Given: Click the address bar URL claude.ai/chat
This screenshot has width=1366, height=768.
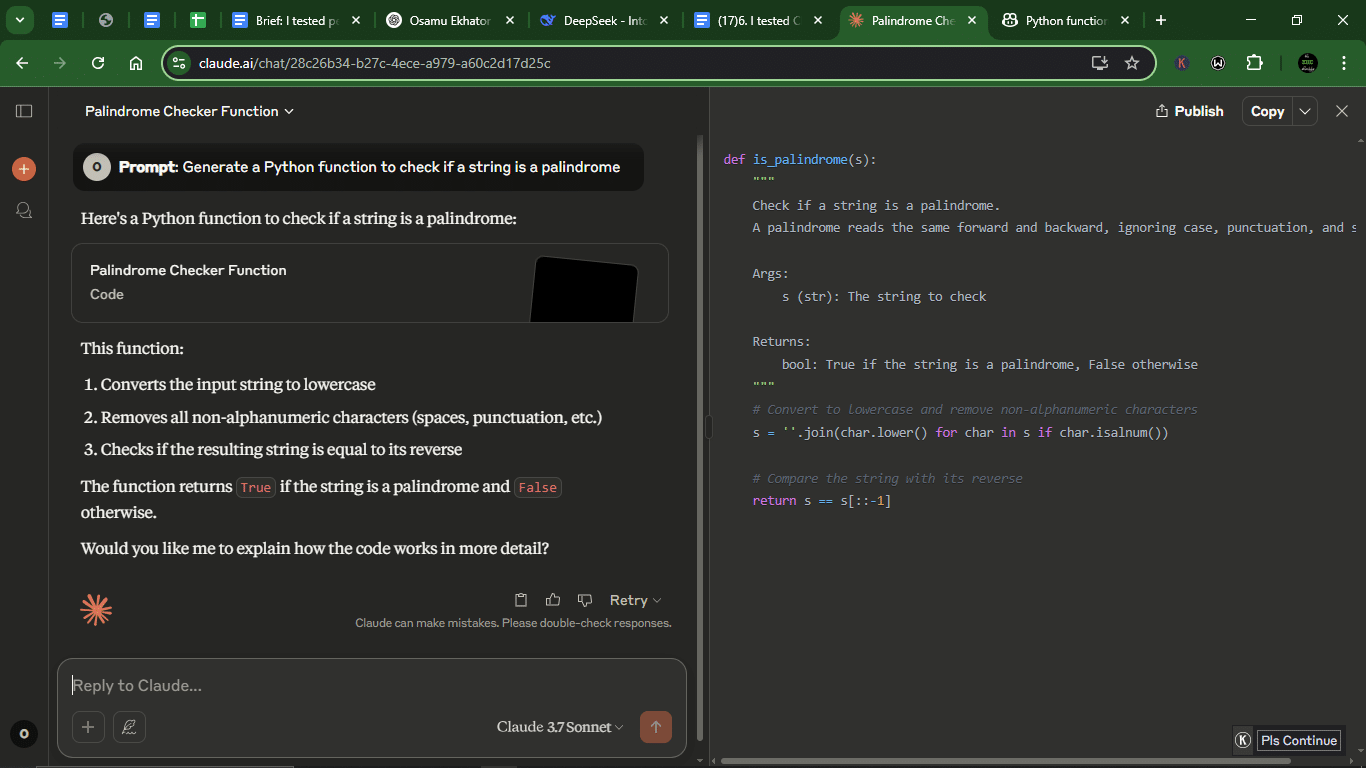Looking at the screenshot, I should 374,63.
